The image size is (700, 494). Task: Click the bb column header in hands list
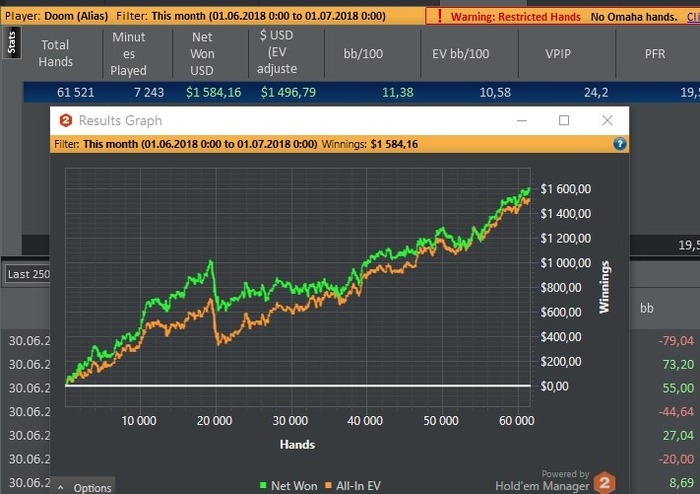pyautogui.click(x=647, y=308)
